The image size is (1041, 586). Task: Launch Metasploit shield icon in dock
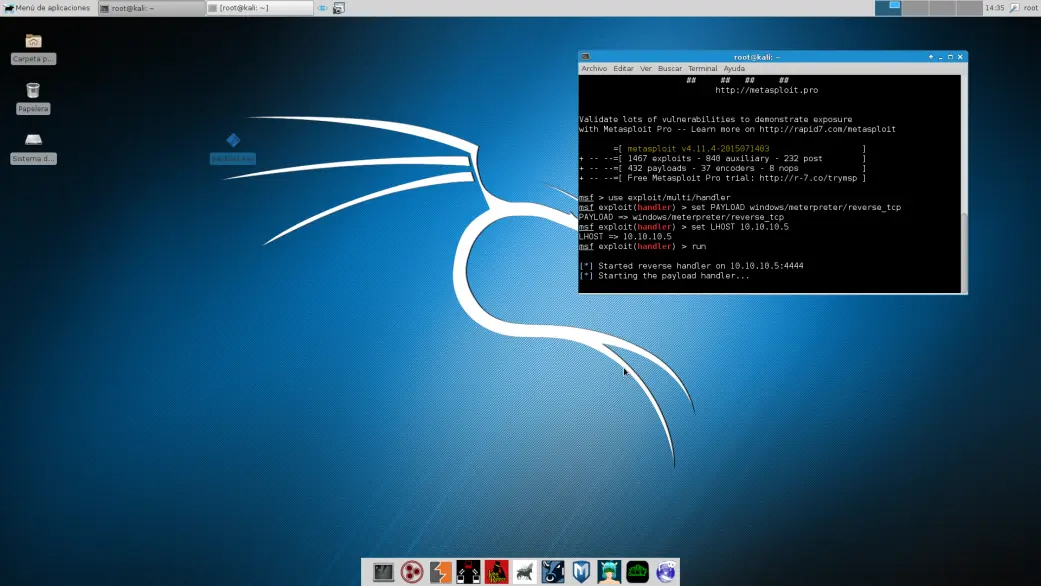(x=581, y=572)
